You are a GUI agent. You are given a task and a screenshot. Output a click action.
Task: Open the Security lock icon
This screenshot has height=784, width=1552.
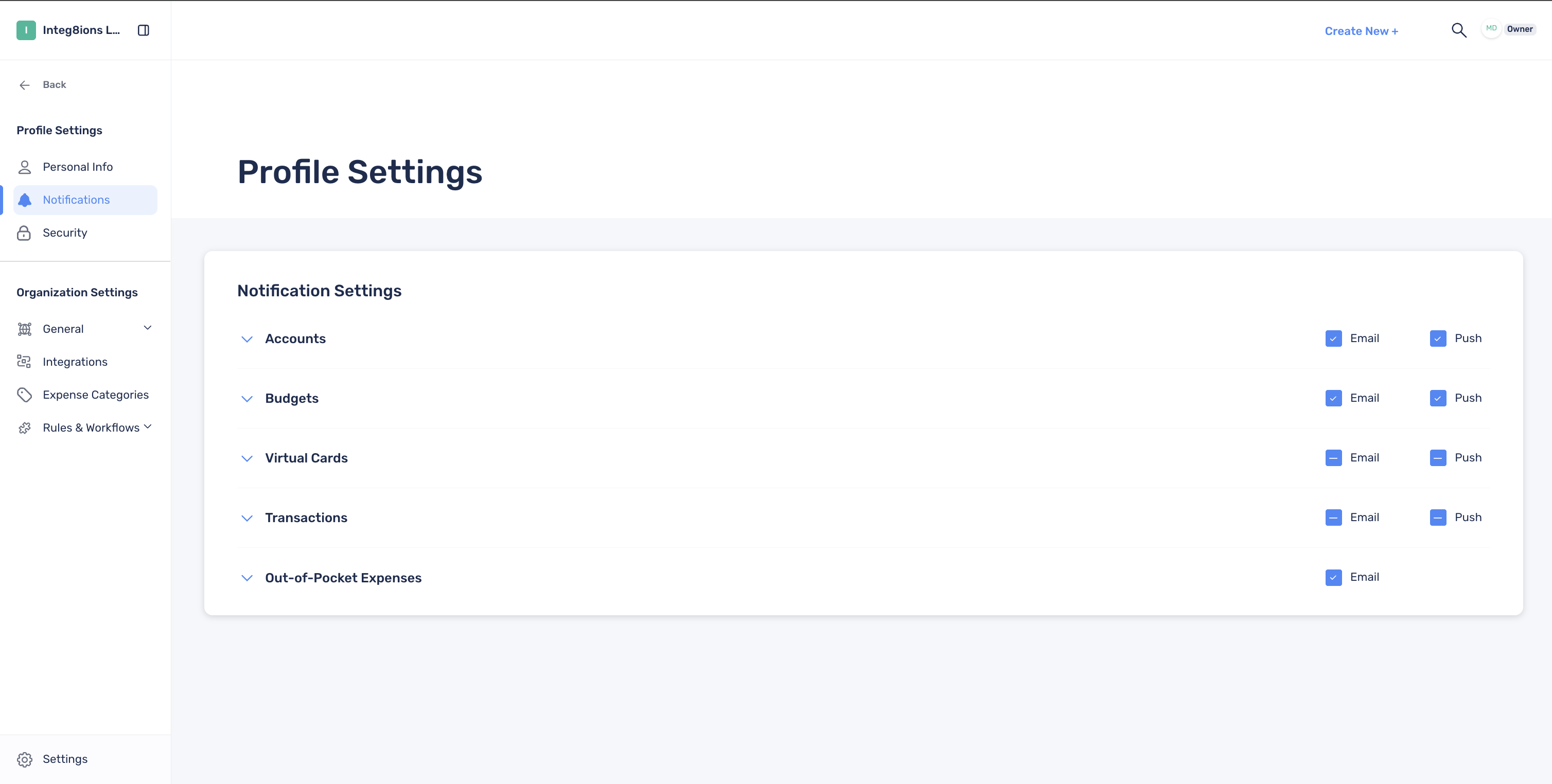tap(24, 233)
